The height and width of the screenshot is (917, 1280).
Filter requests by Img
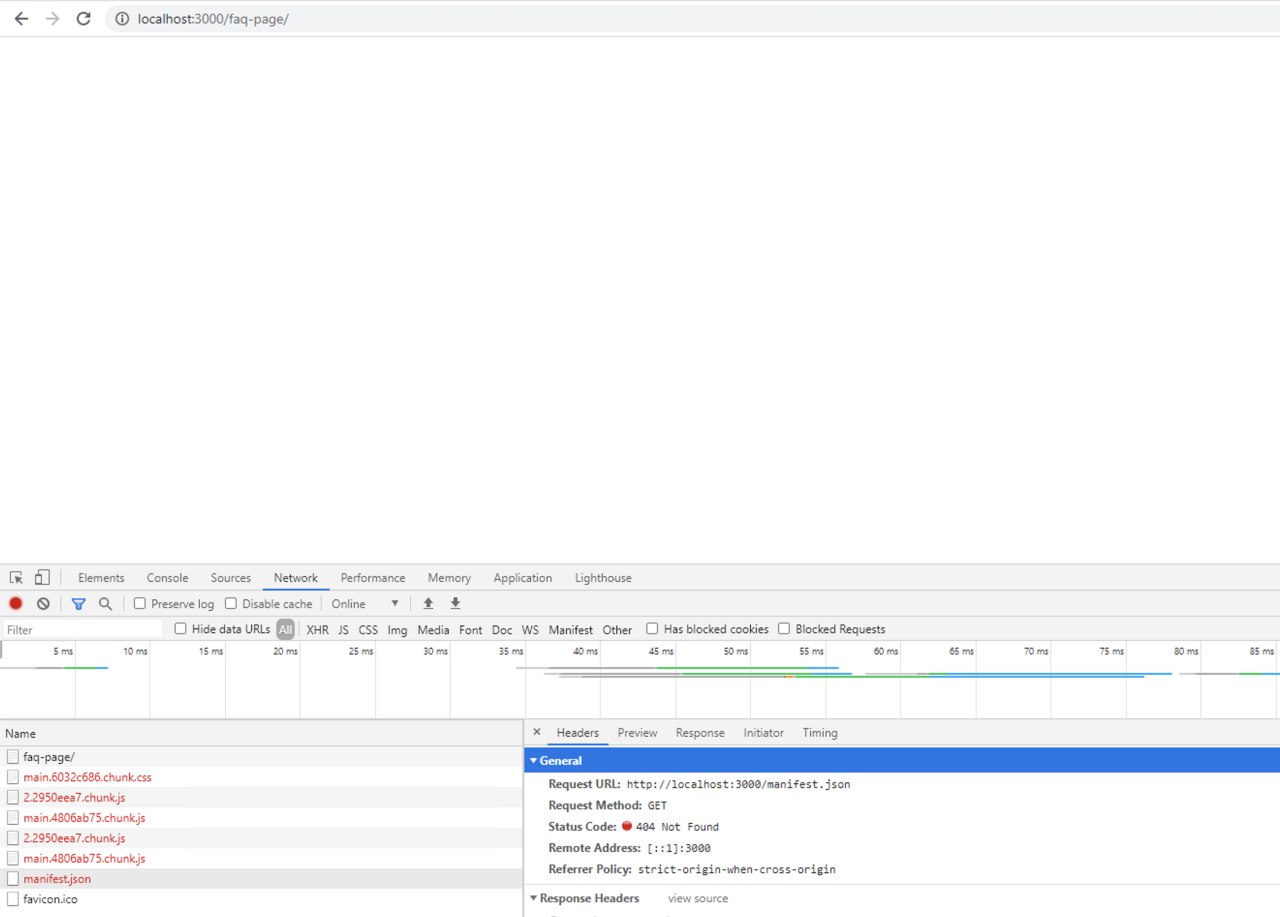(x=397, y=630)
